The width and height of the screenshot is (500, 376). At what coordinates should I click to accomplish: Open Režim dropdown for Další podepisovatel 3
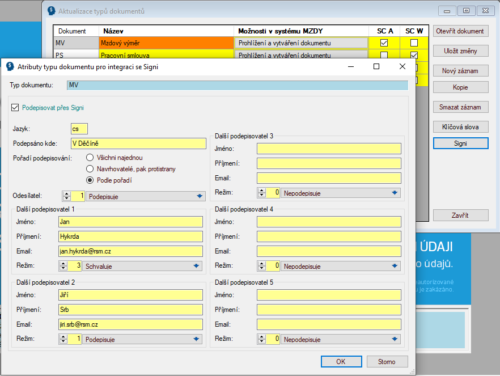[x=340, y=193]
